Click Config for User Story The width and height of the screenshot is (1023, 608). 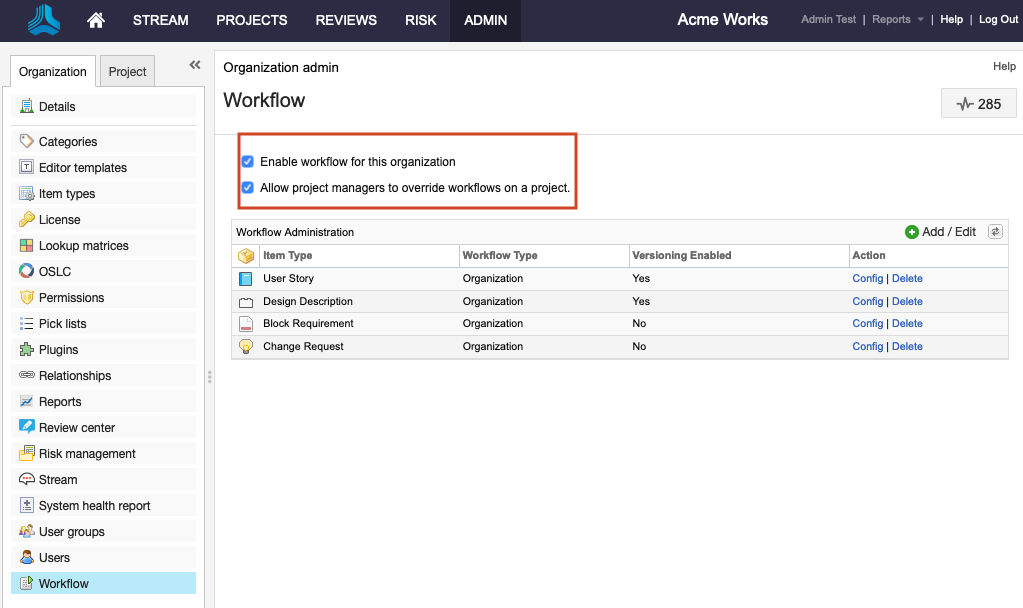[x=868, y=278]
